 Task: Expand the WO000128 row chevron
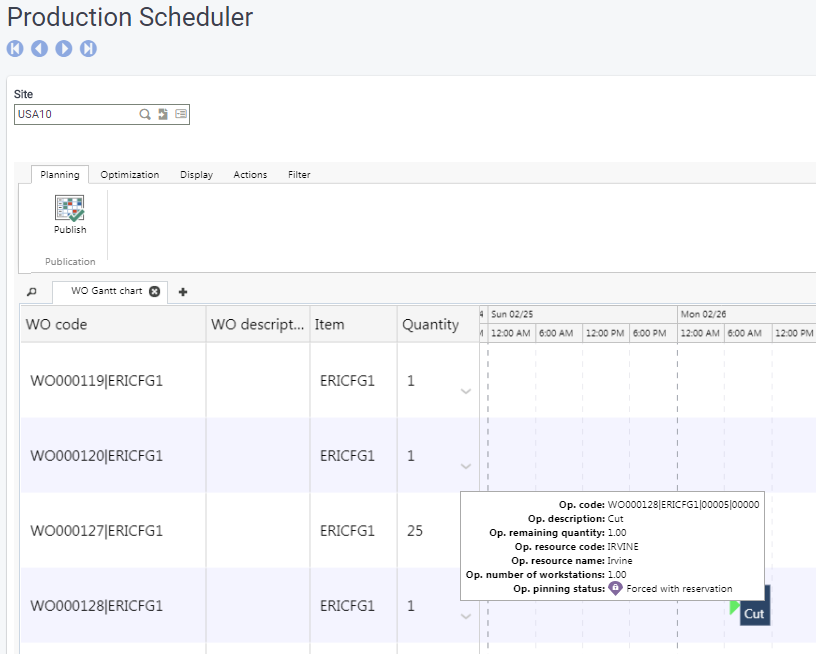[465, 616]
